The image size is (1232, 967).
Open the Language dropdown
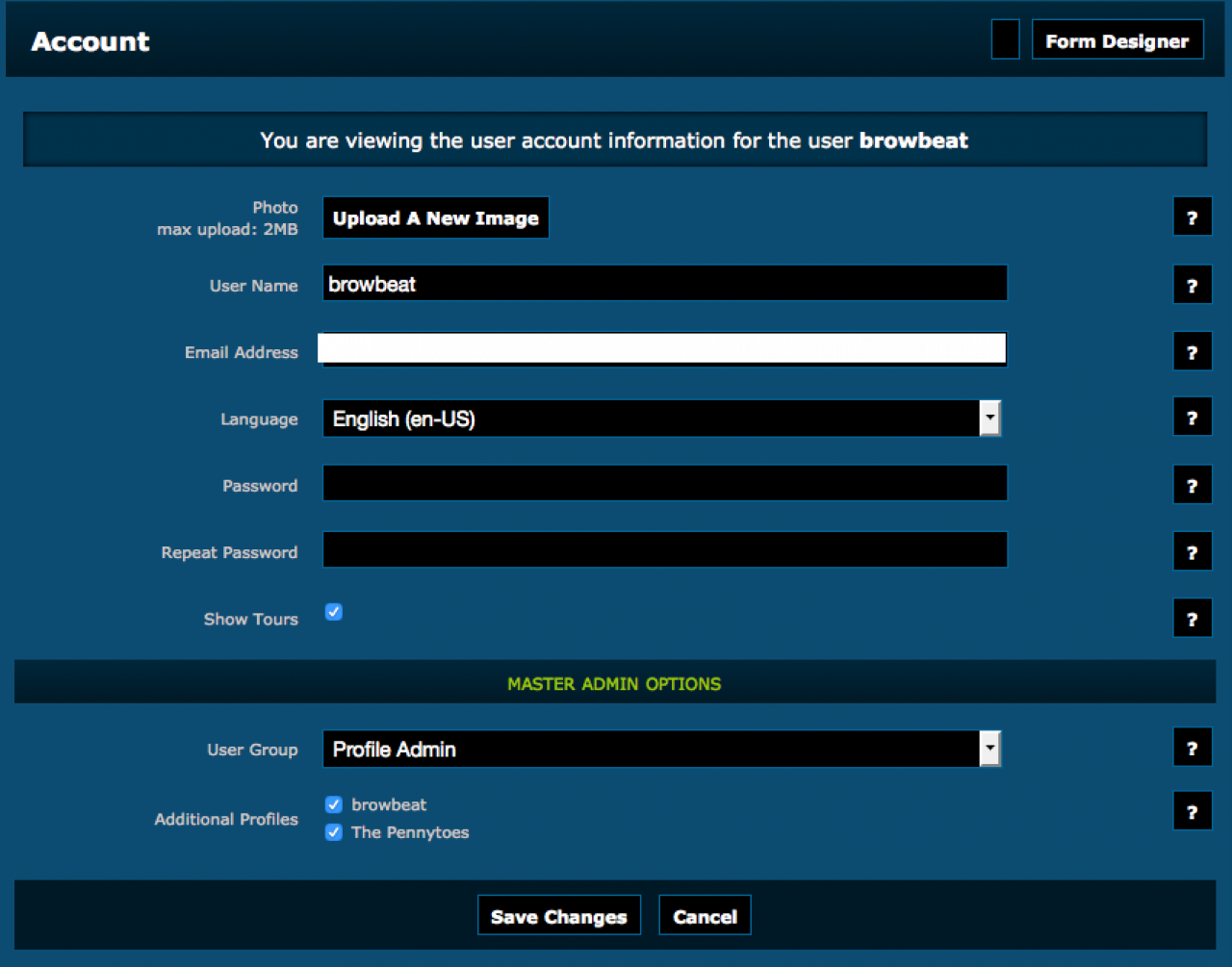point(662,419)
